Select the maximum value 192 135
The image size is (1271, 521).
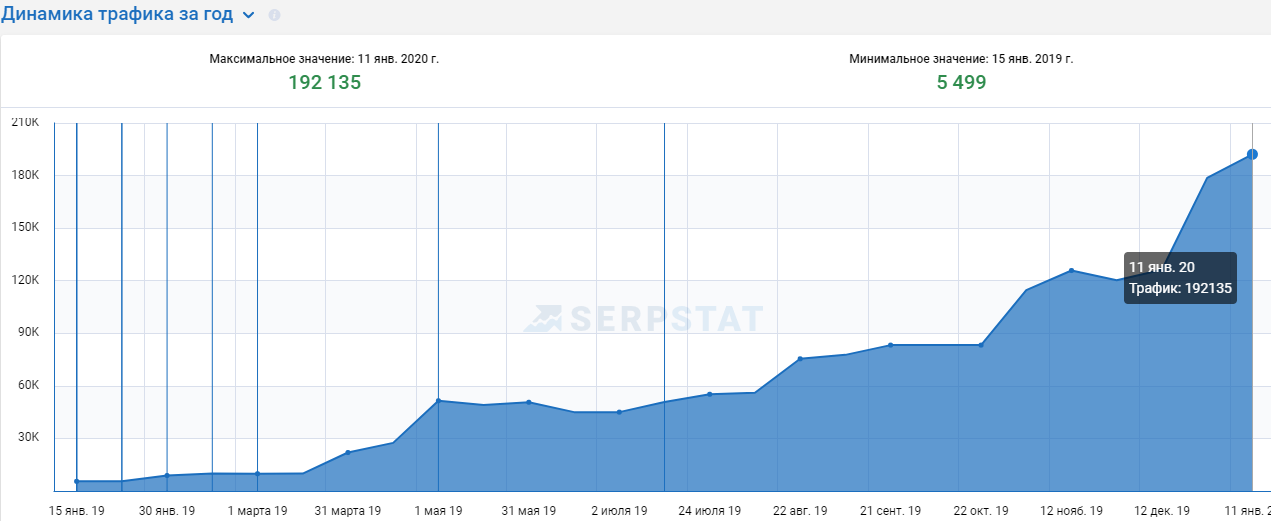325,83
